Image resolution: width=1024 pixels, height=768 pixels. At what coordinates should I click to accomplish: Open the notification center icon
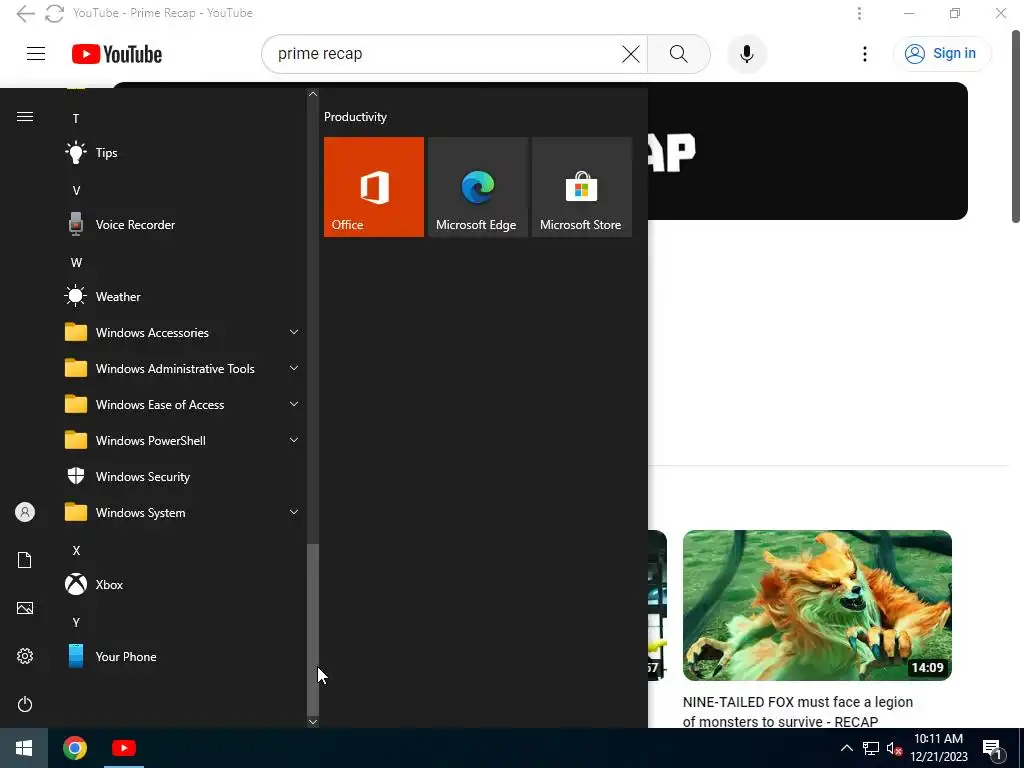point(992,750)
